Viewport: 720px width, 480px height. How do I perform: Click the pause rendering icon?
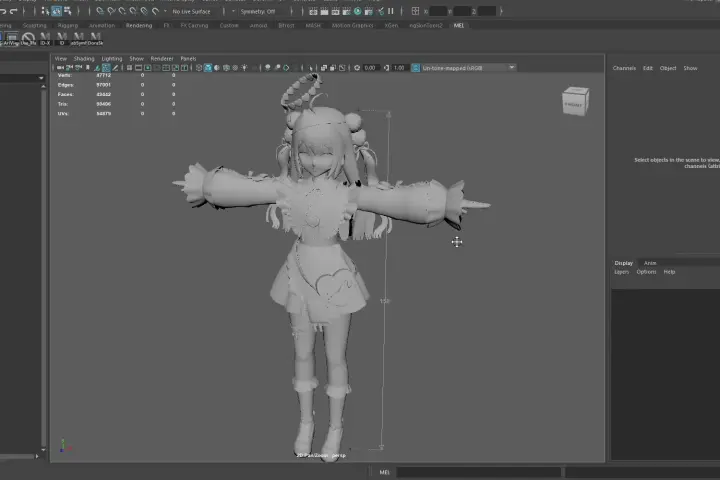click(391, 11)
